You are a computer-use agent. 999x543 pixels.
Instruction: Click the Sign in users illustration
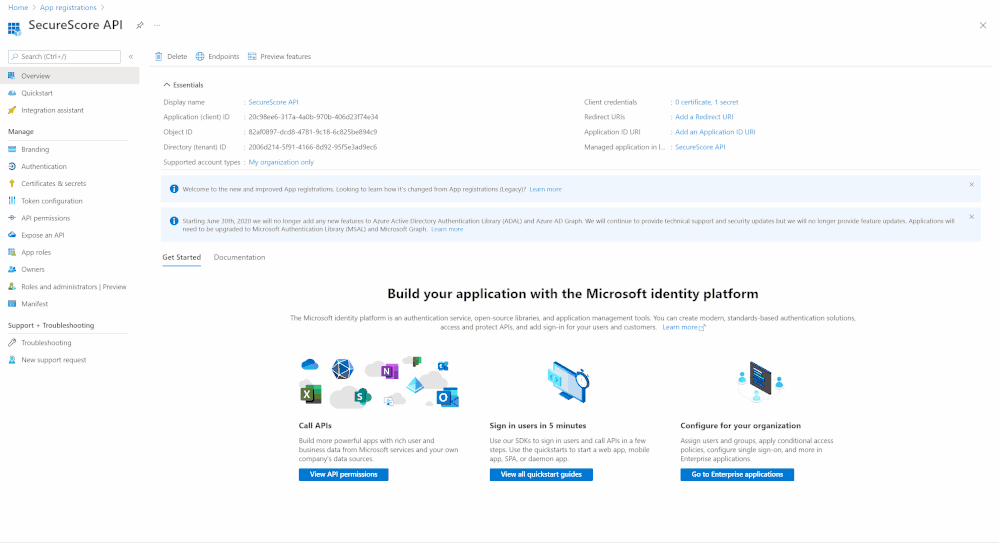pos(568,382)
